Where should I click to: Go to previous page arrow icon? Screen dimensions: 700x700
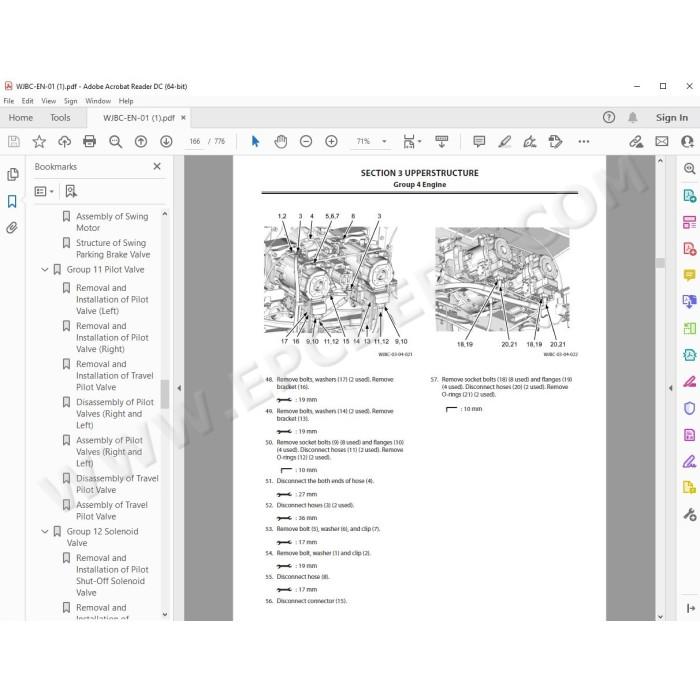coord(141,142)
